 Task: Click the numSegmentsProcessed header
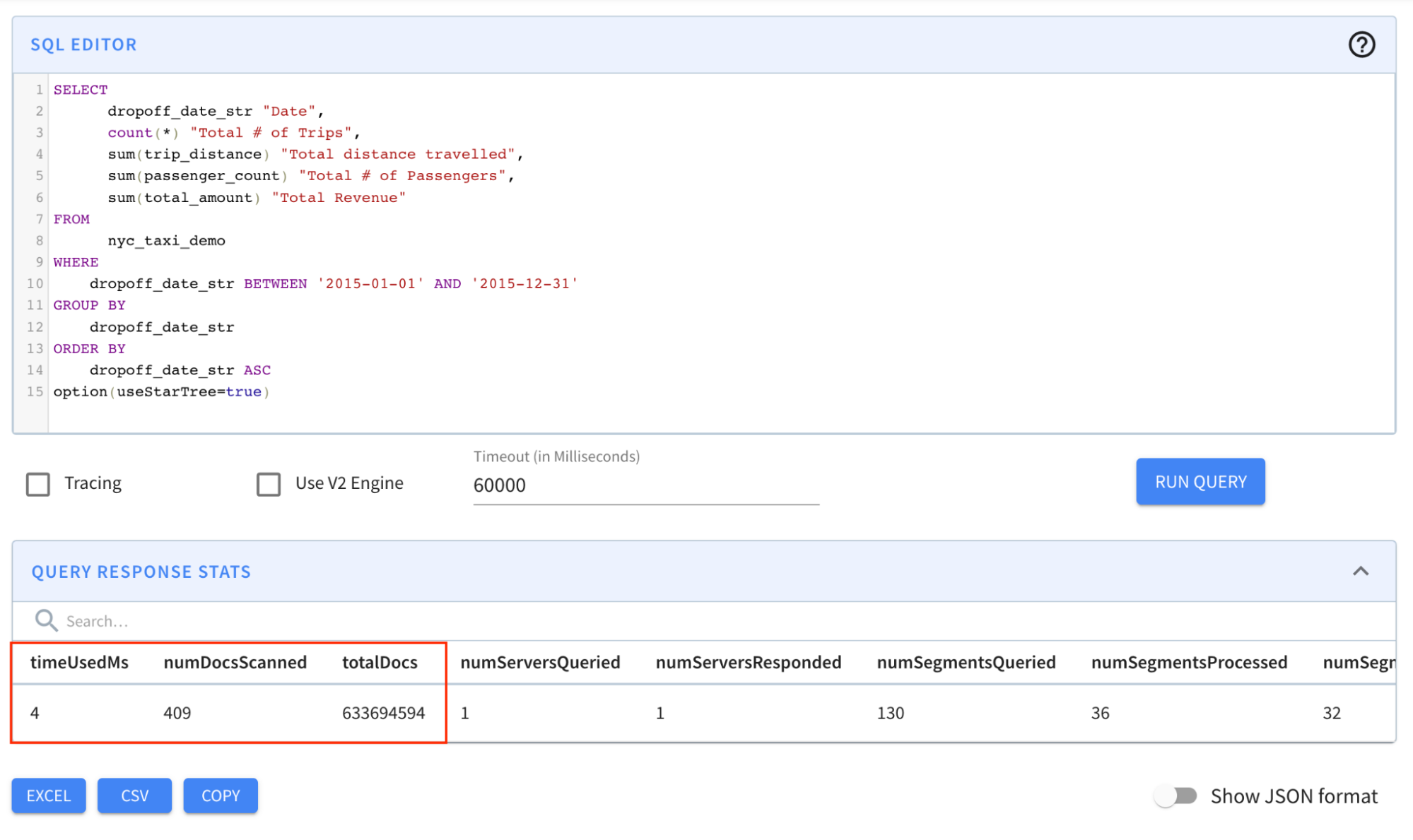click(1189, 662)
